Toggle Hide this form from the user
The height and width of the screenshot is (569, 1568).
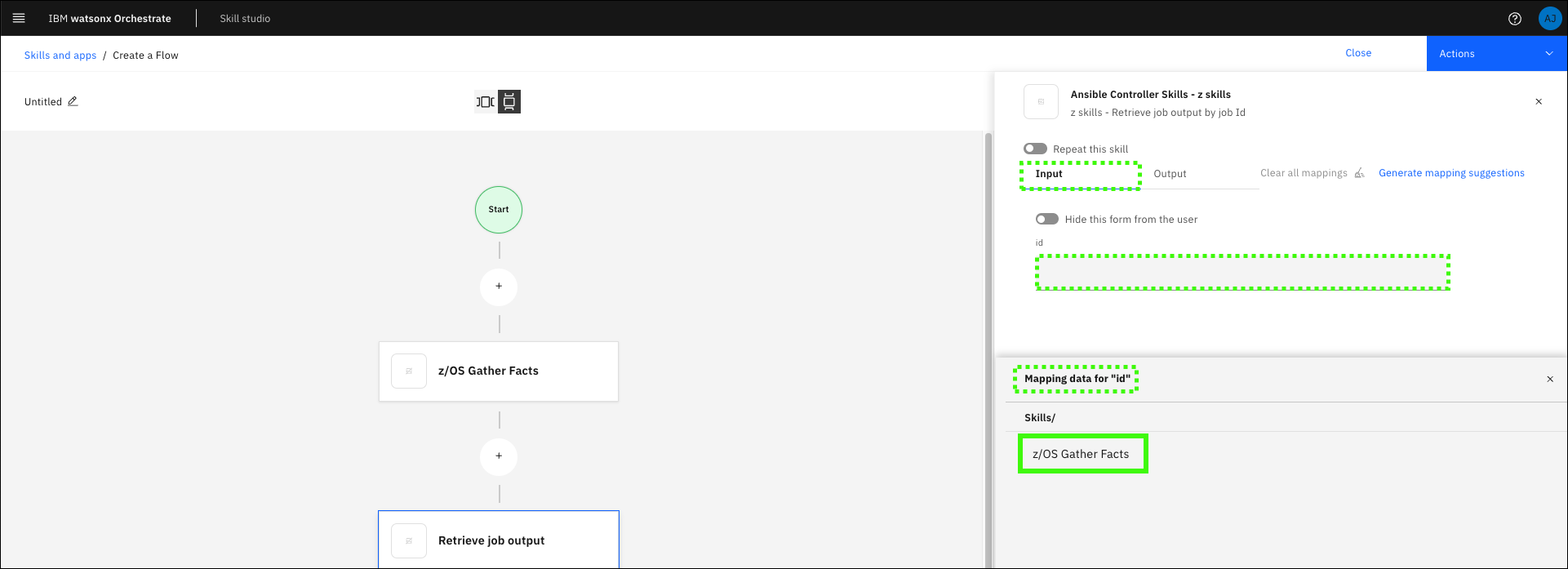tap(1046, 219)
